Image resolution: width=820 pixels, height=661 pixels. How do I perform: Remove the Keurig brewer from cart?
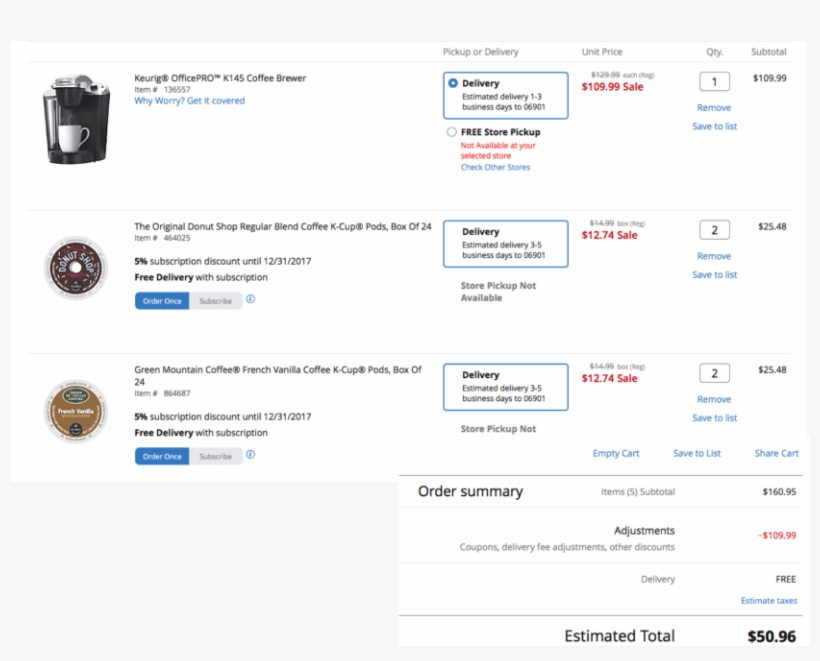pyautogui.click(x=714, y=107)
